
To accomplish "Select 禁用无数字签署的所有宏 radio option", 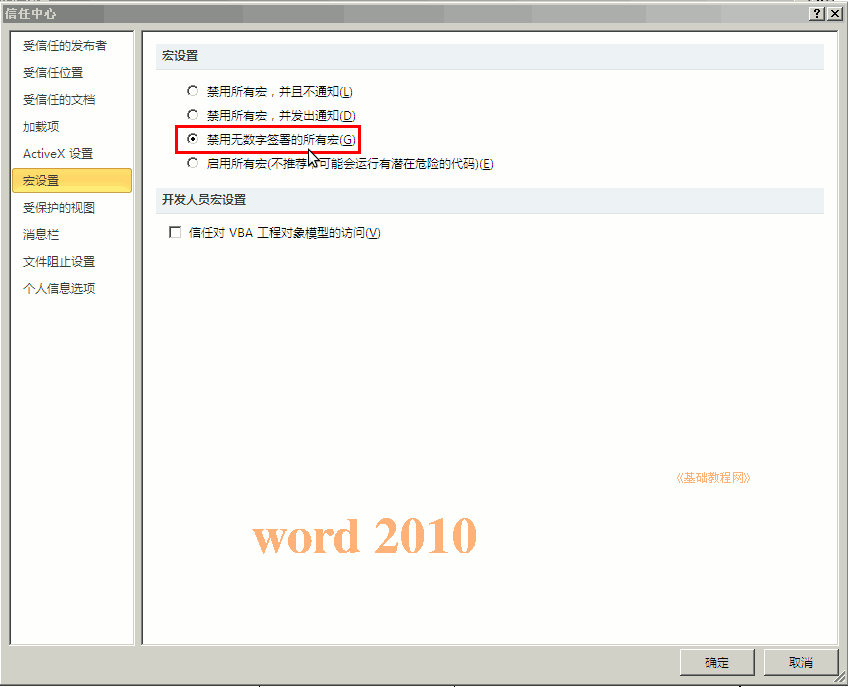I will point(193,139).
